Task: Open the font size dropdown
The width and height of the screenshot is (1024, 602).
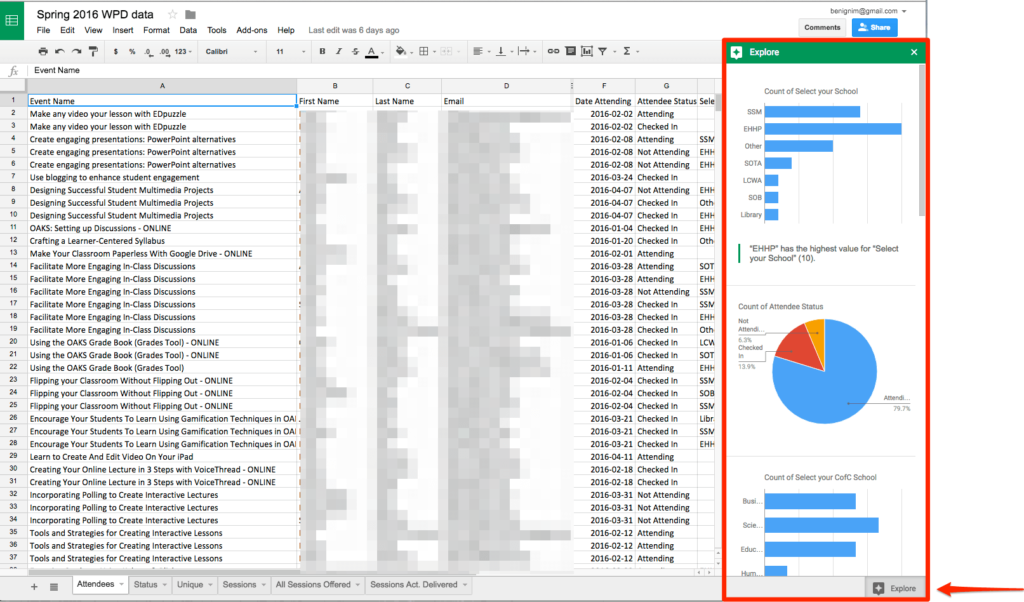Action: pos(290,51)
